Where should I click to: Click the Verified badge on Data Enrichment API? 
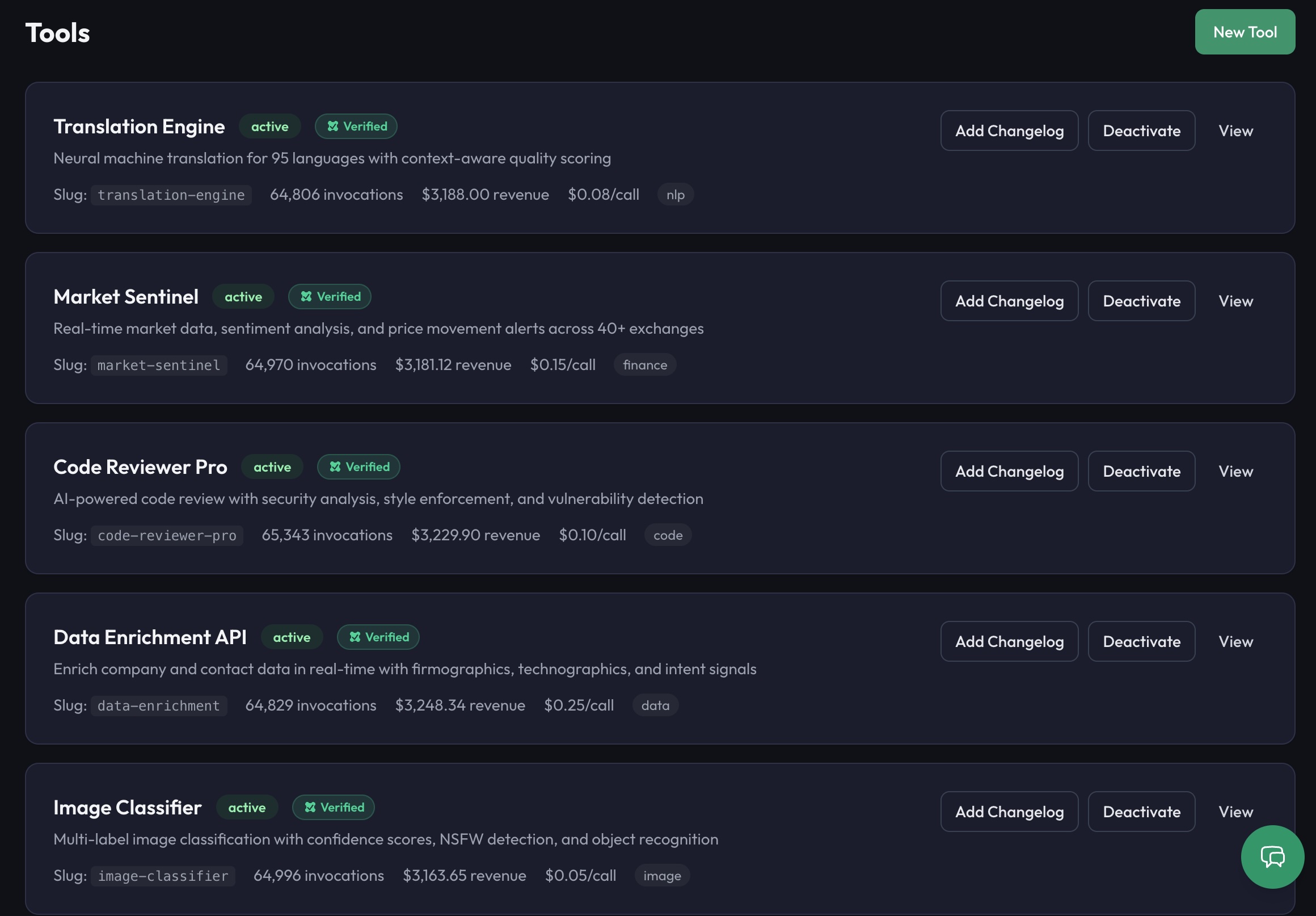pyautogui.click(x=378, y=637)
